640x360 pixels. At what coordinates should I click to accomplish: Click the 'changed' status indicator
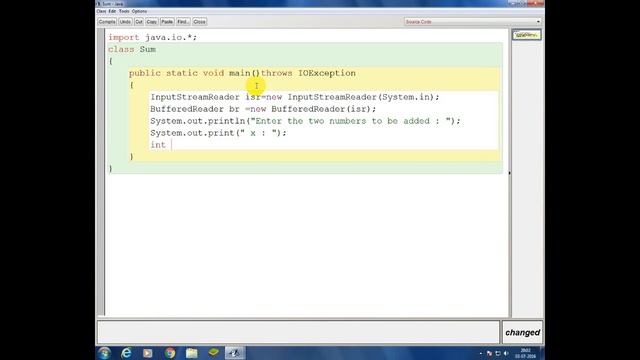pyautogui.click(x=522, y=332)
